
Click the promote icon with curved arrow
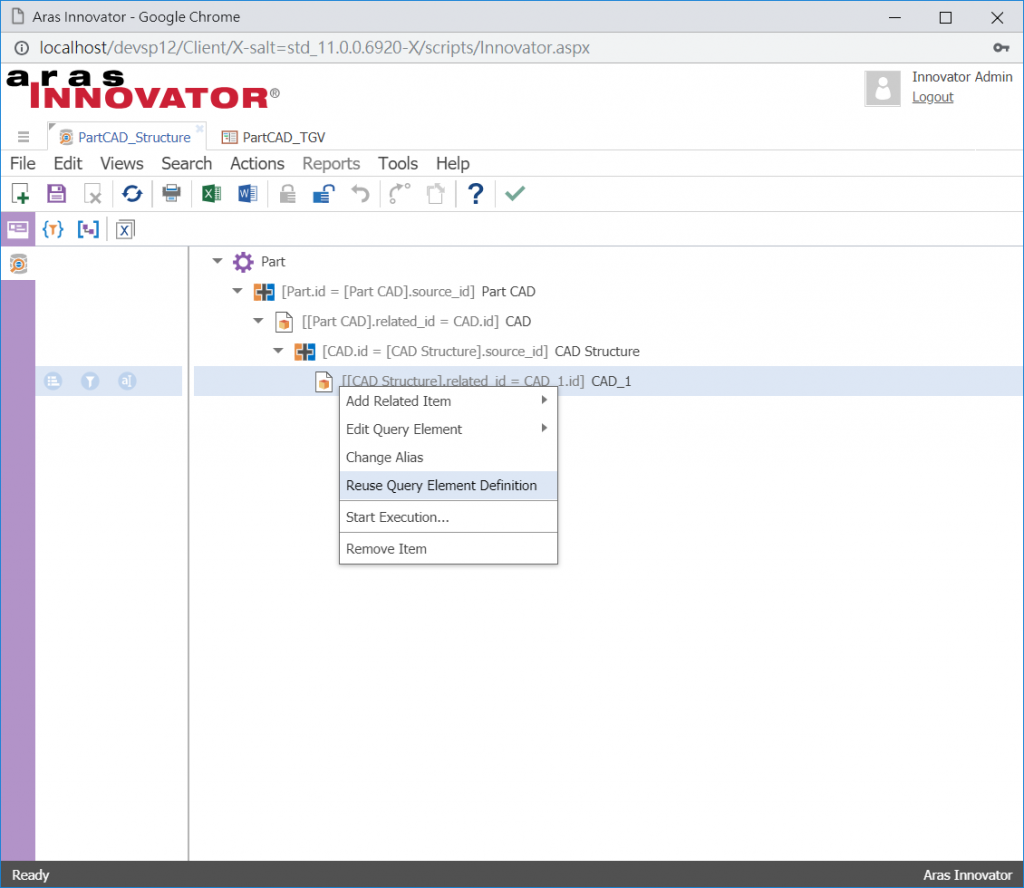tap(398, 193)
